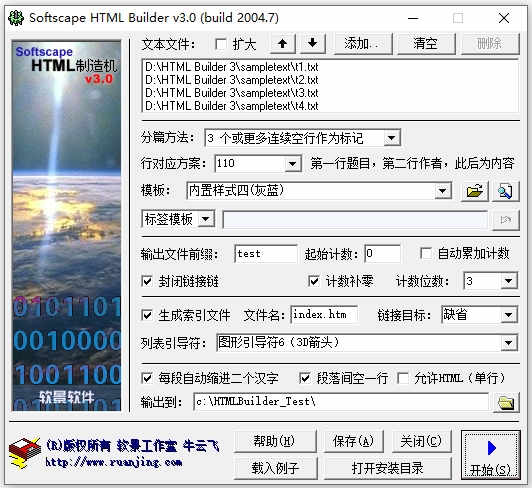Click 打开安装目录 button
The image size is (532, 488).
pos(388,468)
